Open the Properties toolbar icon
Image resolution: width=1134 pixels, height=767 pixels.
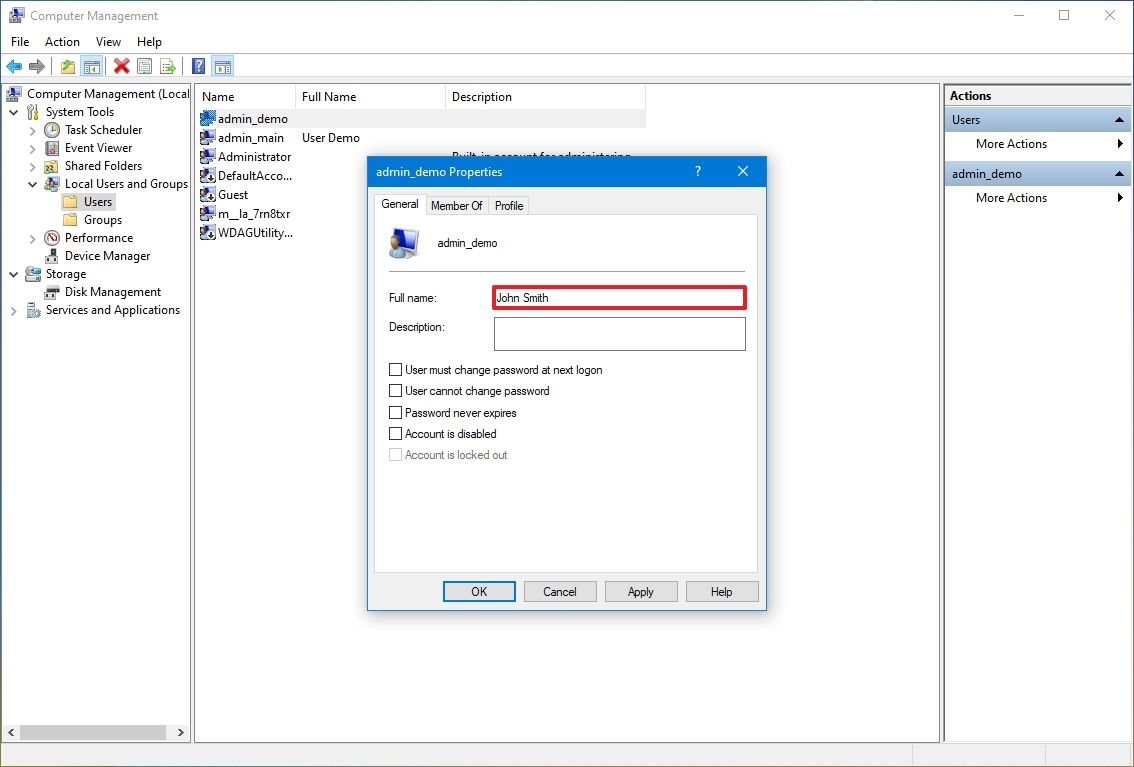(x=145, y=66)
